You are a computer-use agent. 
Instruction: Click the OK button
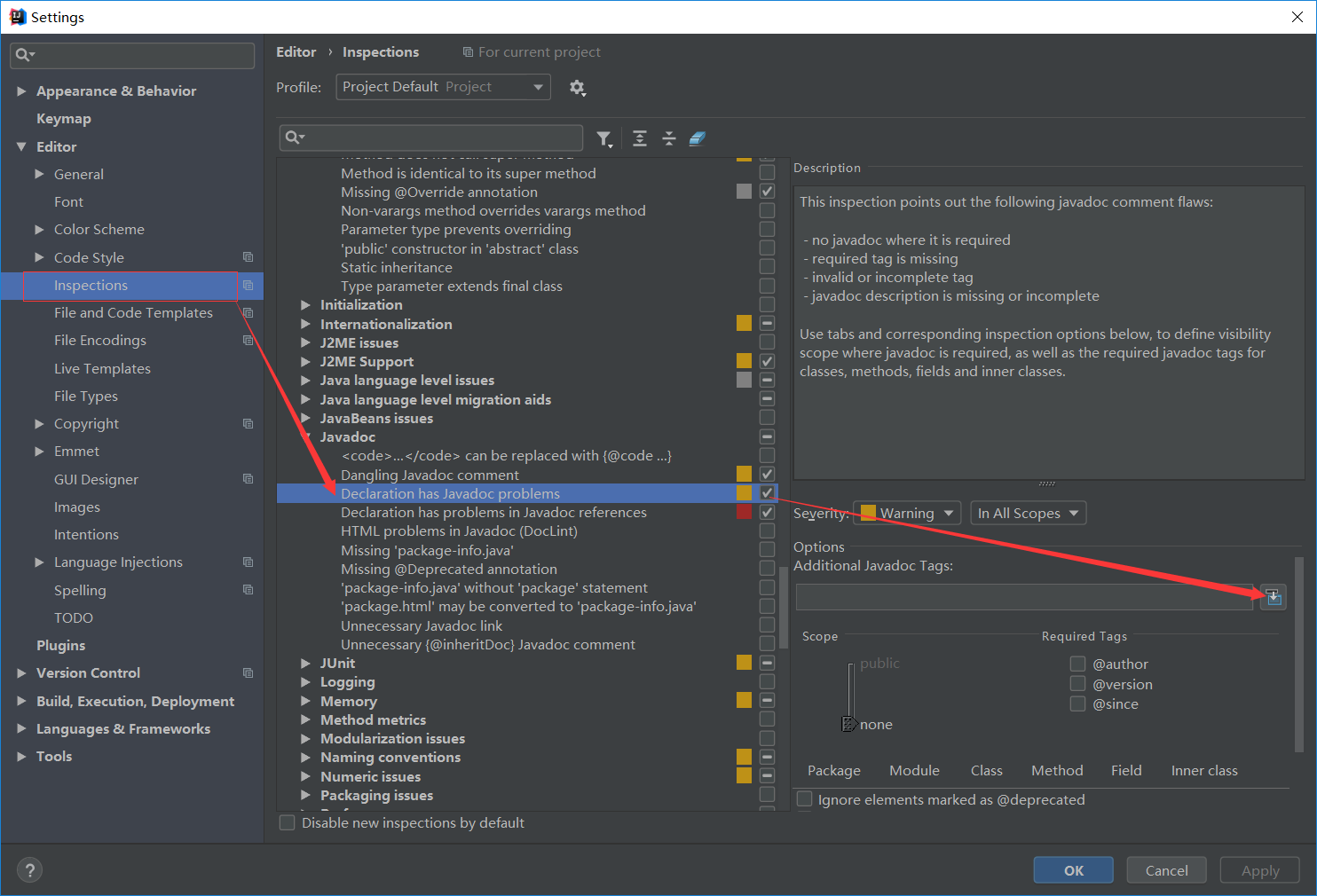pos(1073,869)
